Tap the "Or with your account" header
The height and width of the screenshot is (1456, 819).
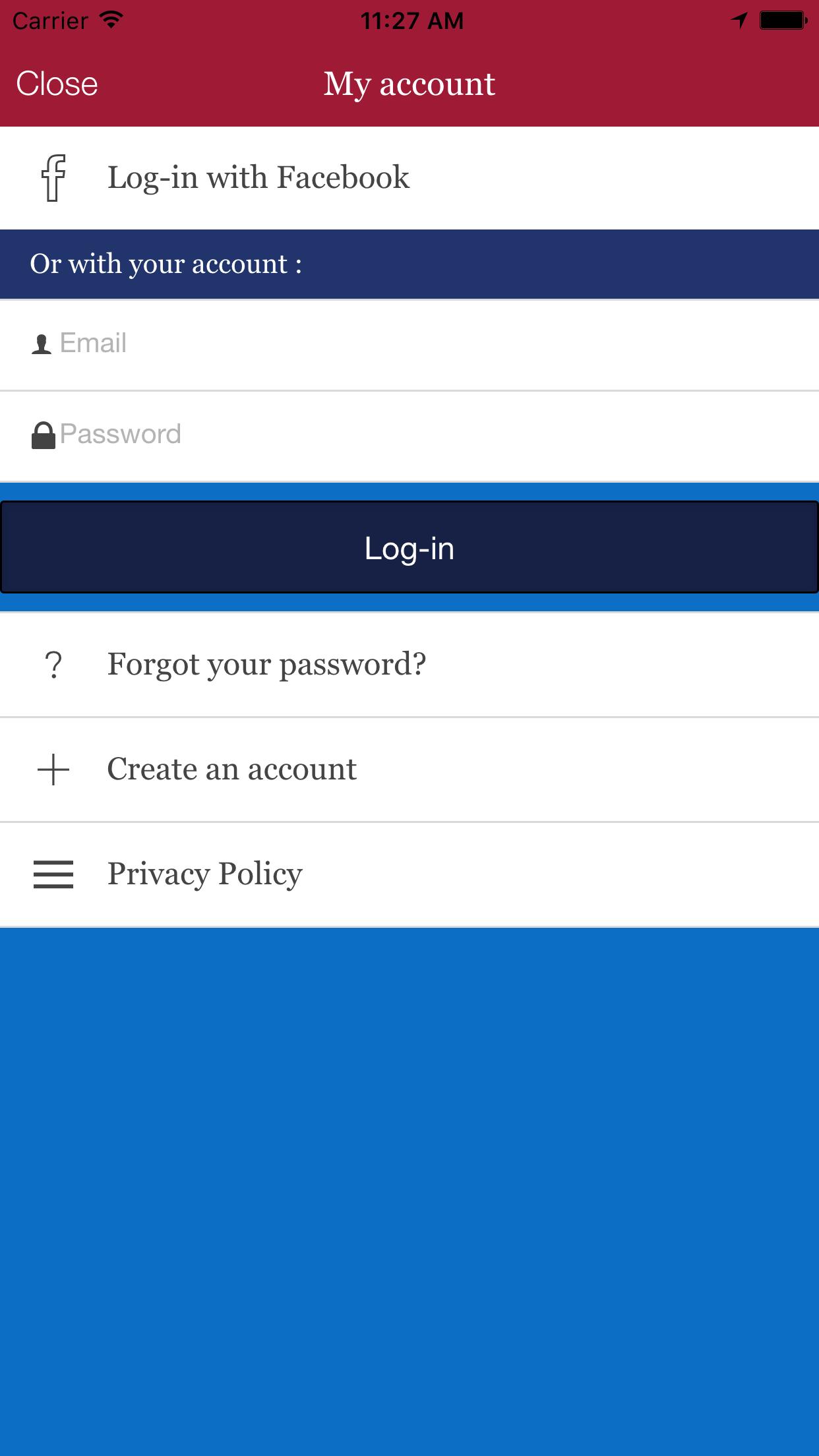(166, 264)
